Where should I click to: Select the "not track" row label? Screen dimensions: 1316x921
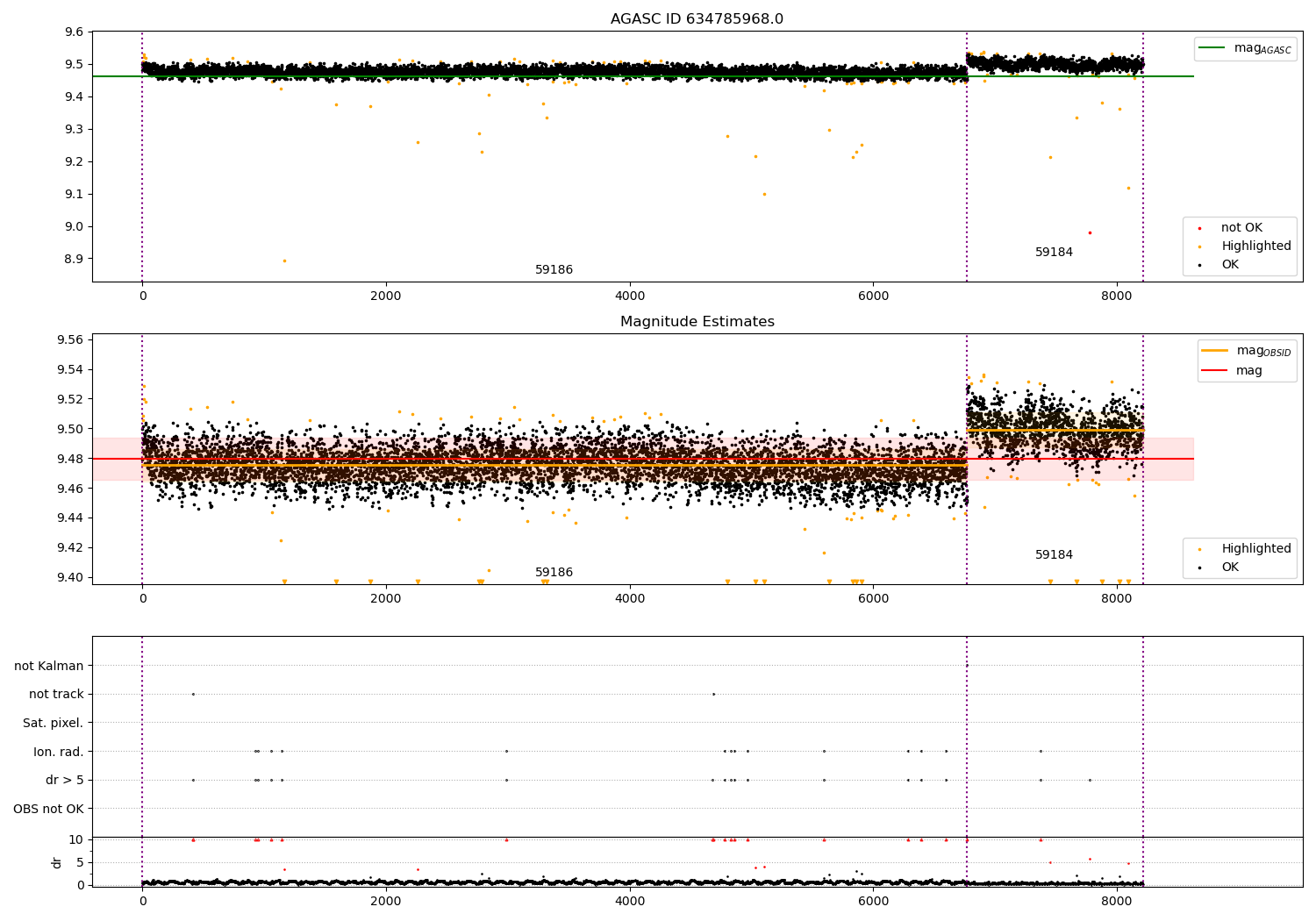click(x=56, y=694)
